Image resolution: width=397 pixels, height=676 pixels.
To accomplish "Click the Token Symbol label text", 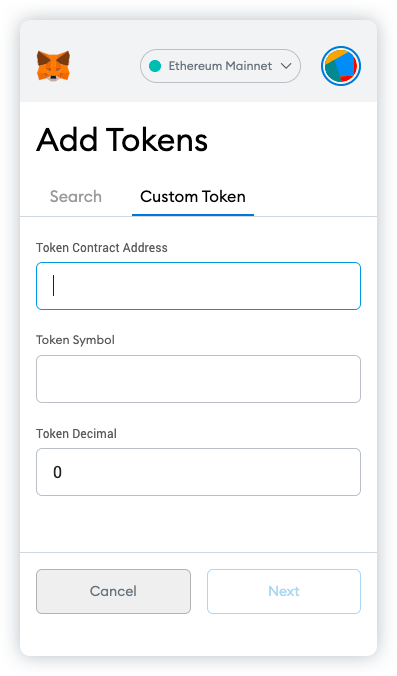I will (75, 340).
